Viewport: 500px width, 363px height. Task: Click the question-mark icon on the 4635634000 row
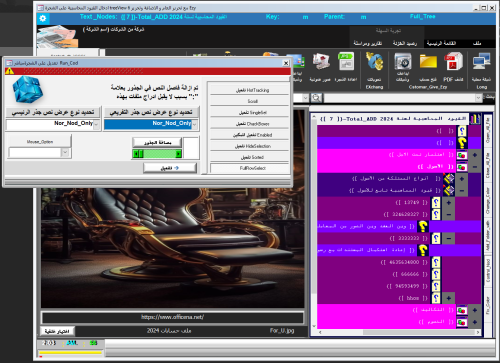tap(436, 262)
